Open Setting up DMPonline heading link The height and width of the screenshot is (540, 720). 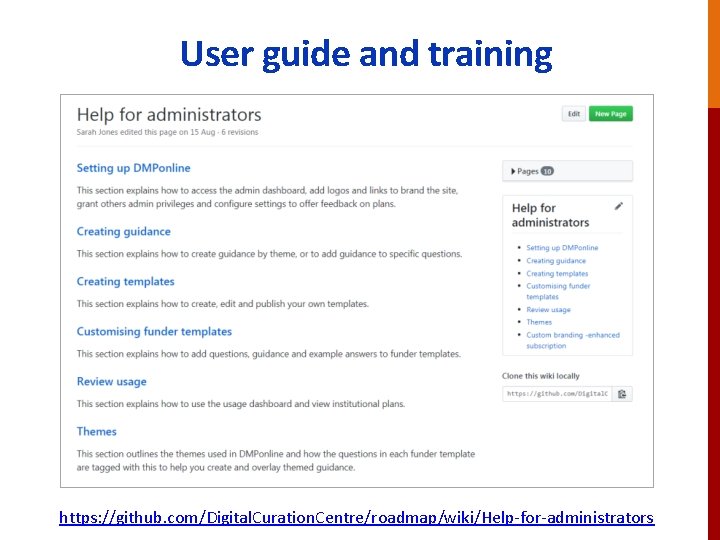(x=133, y=168)
